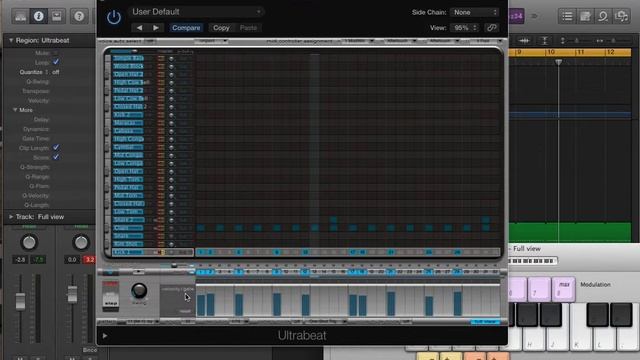Select the High Conga drum voice
This screenshot has height=360, width=640.
tap(128, 139)
